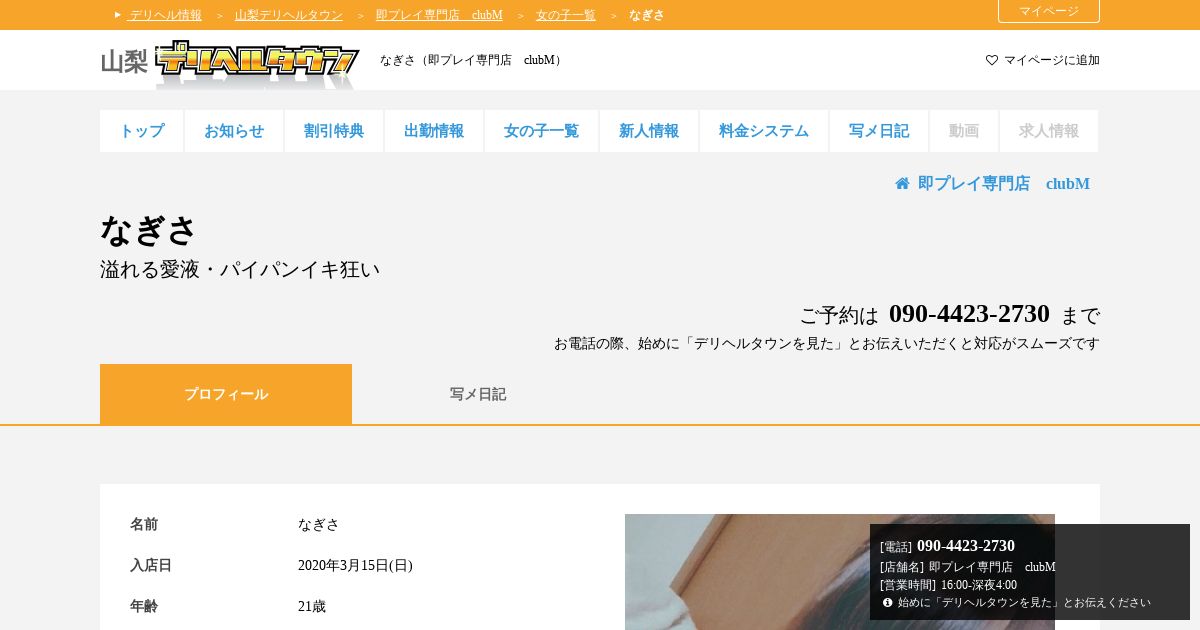Select the プロフィール tab
Viewport: 1200px width, 630px height.
[x=226, y=394]
